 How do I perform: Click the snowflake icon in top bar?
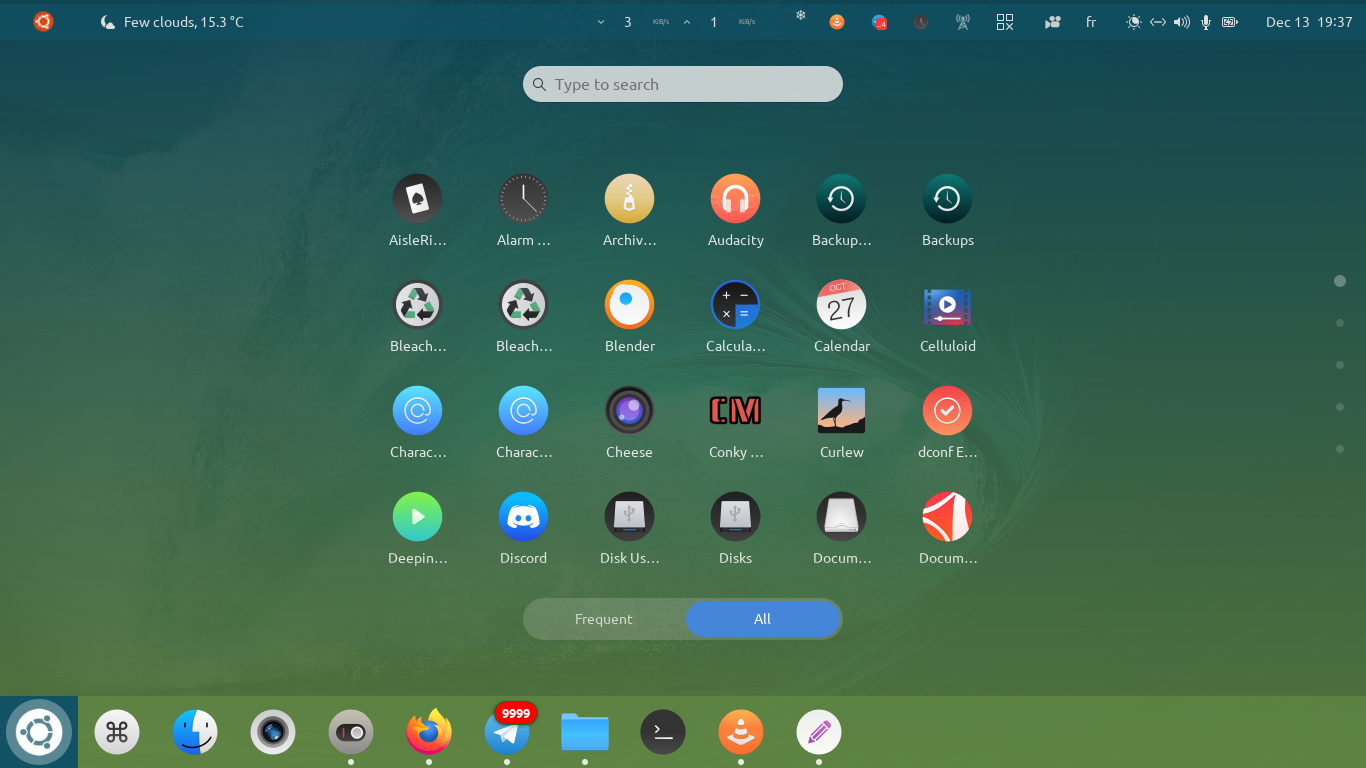click(x=800, y=15)
